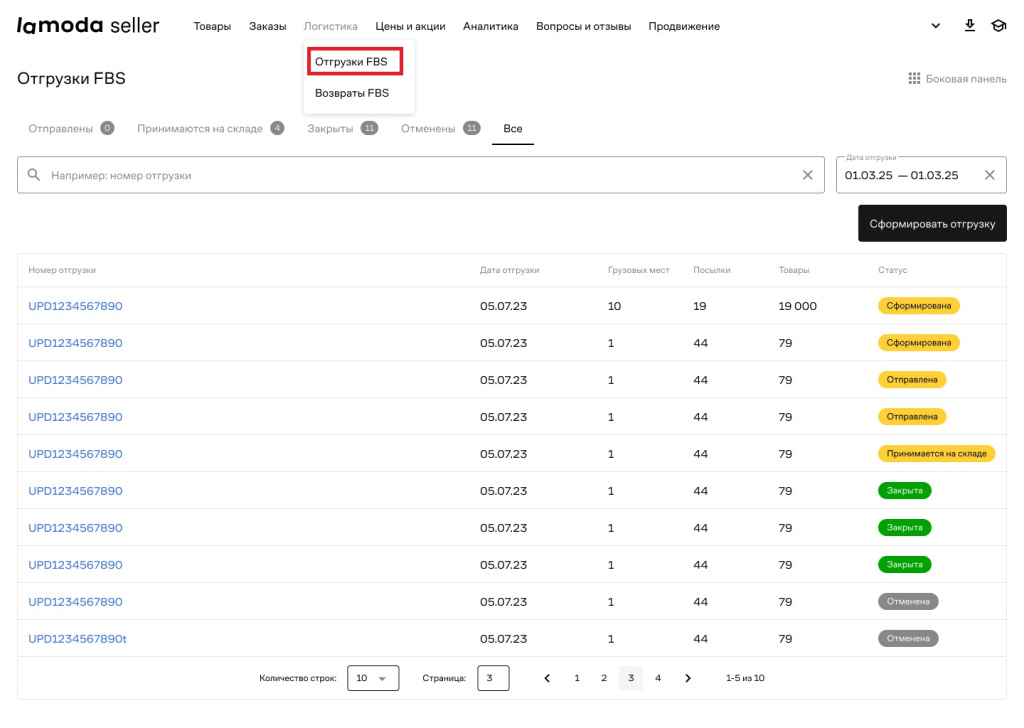The height and width of the screenshot is (728, 1024).
Task: Open the rows per page dropdown
Action: pos(373,678)
